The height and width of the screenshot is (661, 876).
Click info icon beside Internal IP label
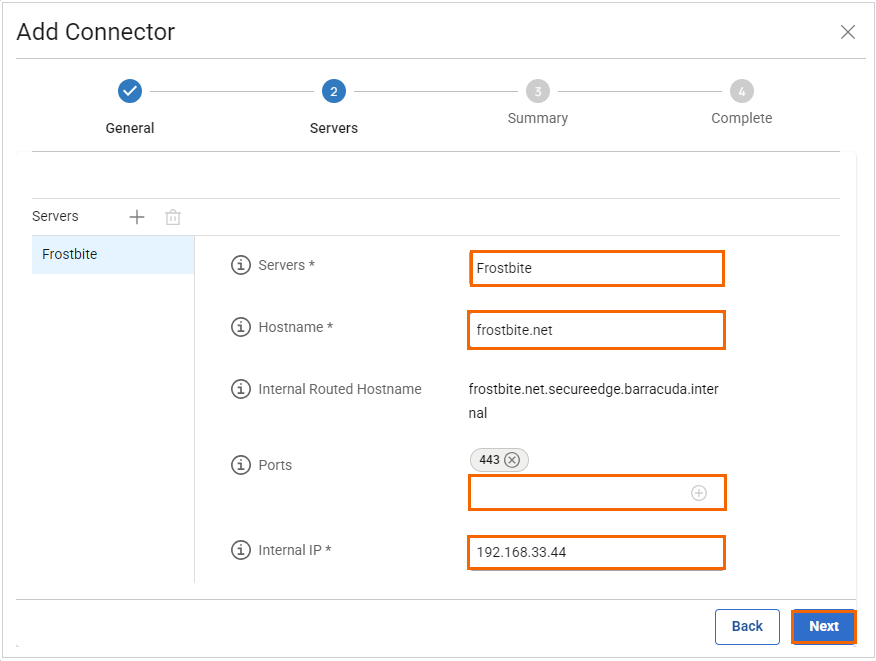(x=240, y=550)
